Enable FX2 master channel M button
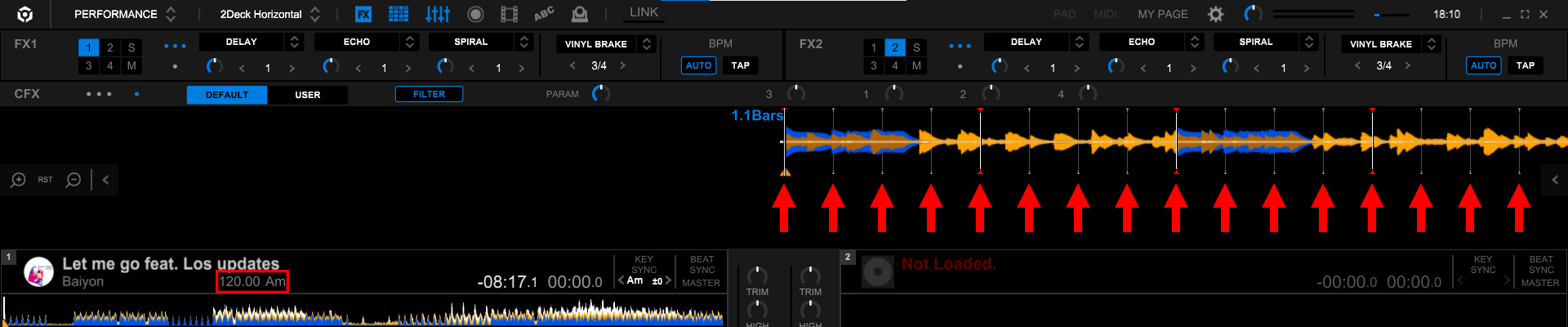Screen dimensions: 1568x327 916,65
